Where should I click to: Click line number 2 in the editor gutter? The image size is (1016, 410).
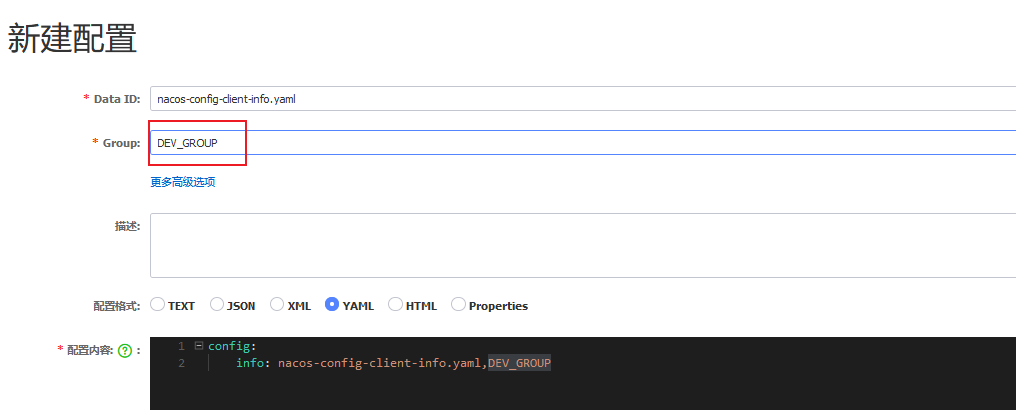pos(181,363)
